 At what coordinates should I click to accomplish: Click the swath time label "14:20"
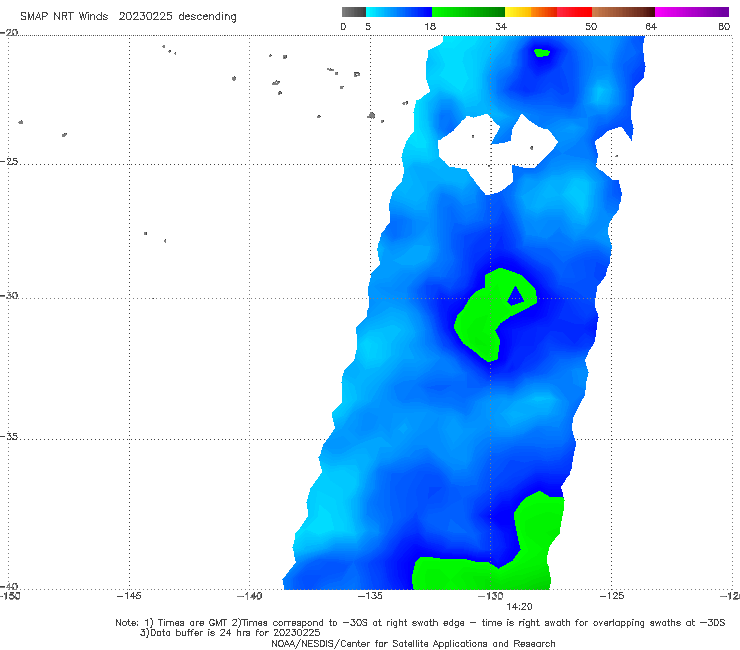(519, 607)
